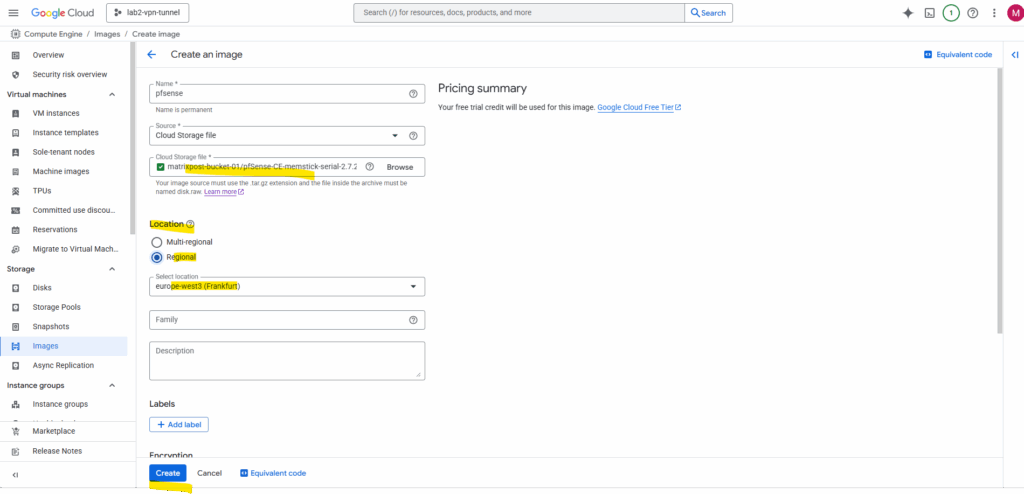Screen dimensions: 1024x494
Task: Open VM instances in sidebar
Action: tap(56, 113)
